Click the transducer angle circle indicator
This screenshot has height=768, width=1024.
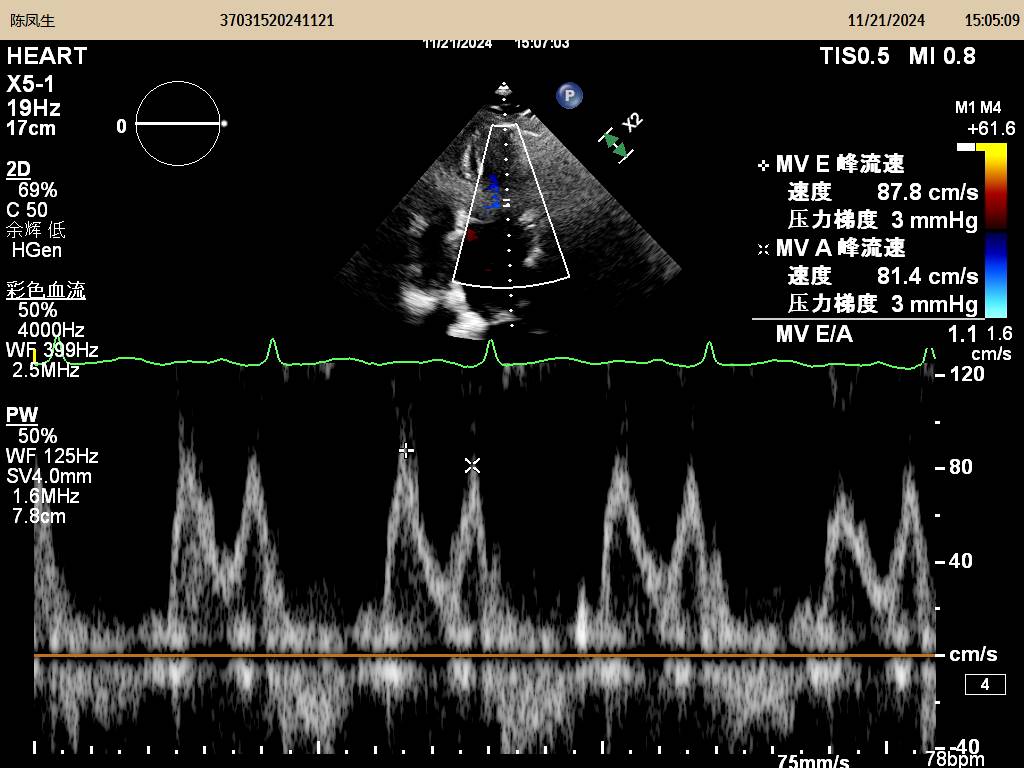coord(177,124)
